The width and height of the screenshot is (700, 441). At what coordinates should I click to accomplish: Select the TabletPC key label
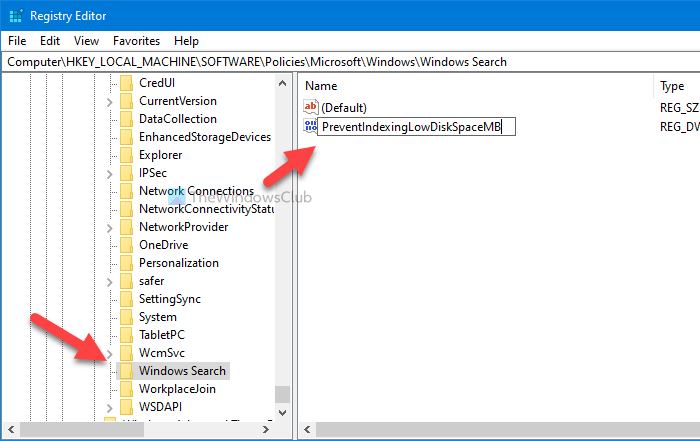pyautogui.click(x=162, y=335)
